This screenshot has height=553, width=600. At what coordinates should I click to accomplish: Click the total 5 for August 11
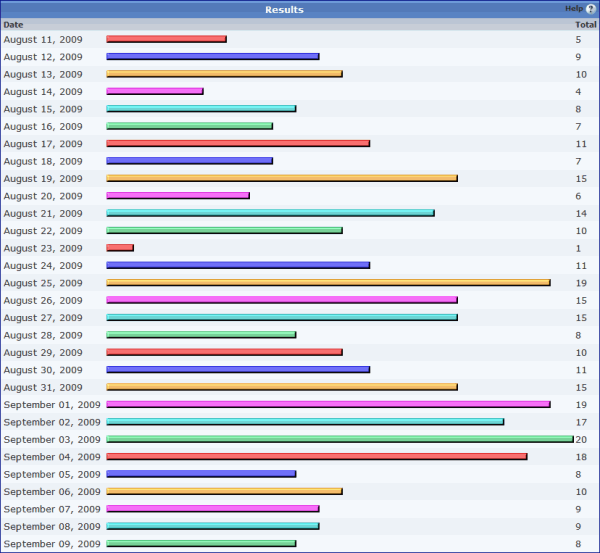pyautogui.click(x=578, y=39)
